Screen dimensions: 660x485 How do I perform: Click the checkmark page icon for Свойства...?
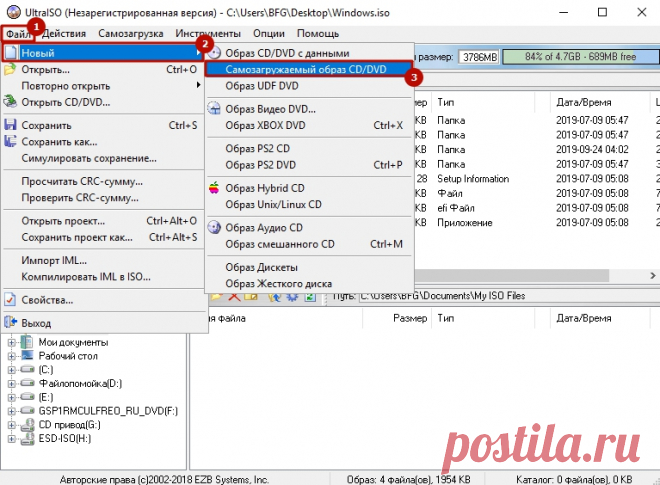coord(10,300)
